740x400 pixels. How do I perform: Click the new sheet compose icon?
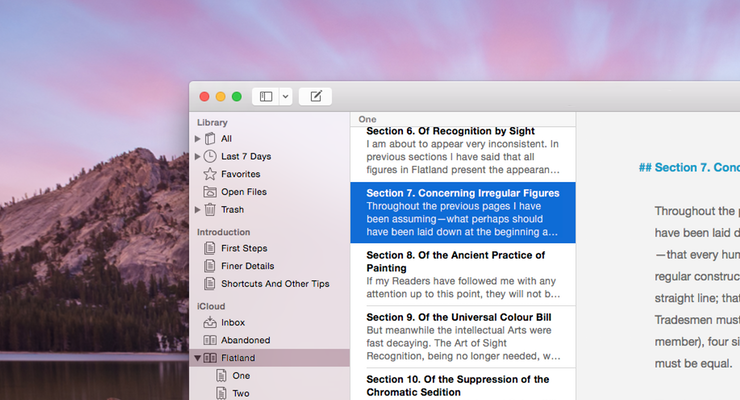point(315,97)
